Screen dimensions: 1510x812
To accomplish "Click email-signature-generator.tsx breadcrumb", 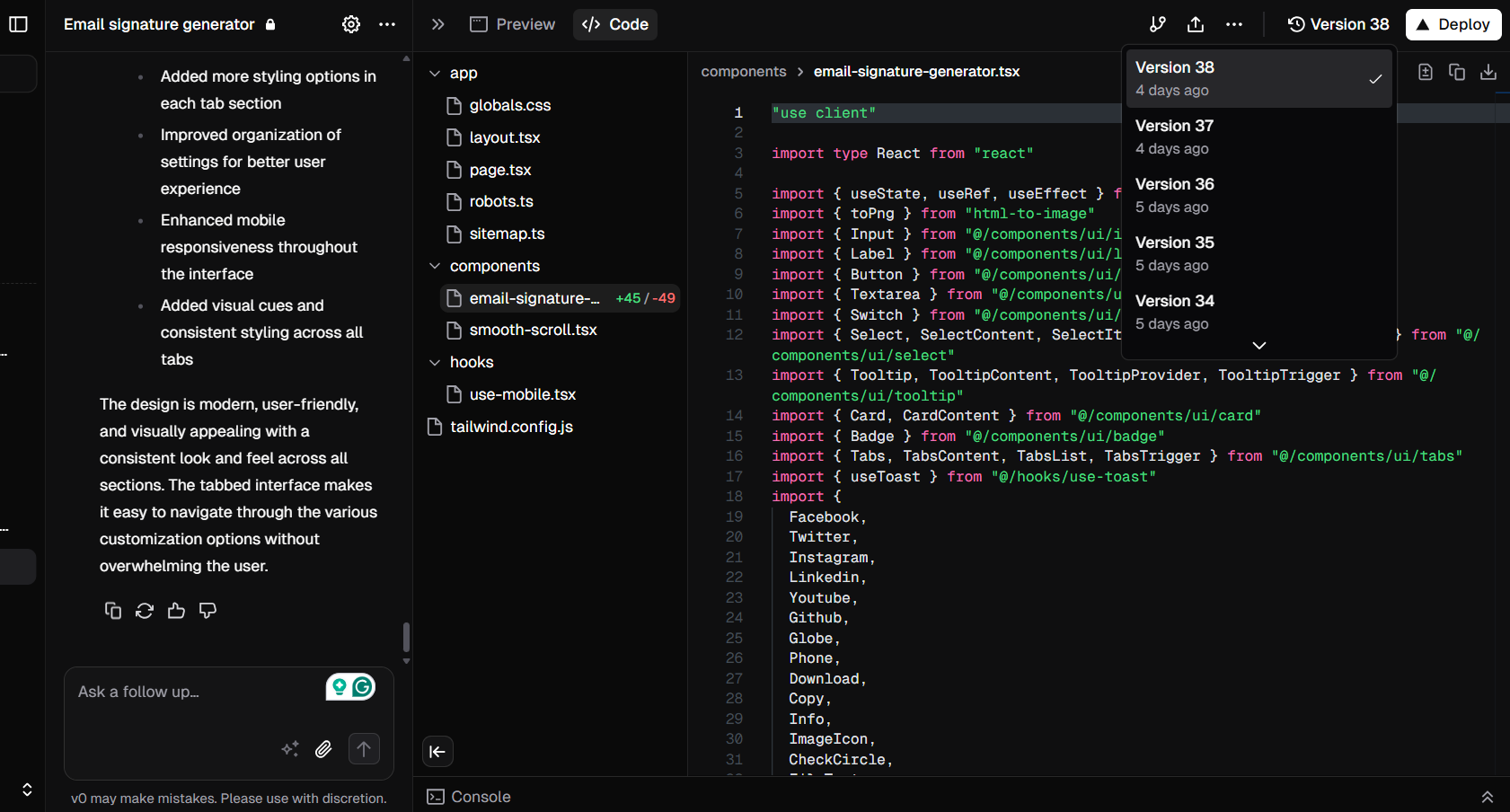I will tap(917, 72).
